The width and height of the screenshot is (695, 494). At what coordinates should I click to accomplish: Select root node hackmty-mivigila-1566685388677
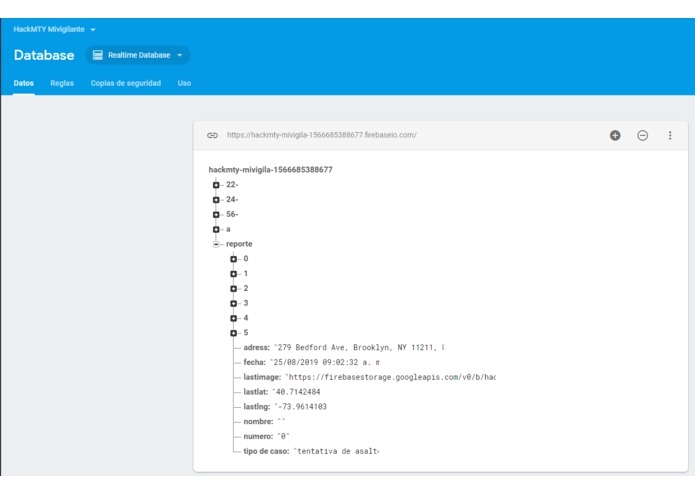[x=270, y=170]
